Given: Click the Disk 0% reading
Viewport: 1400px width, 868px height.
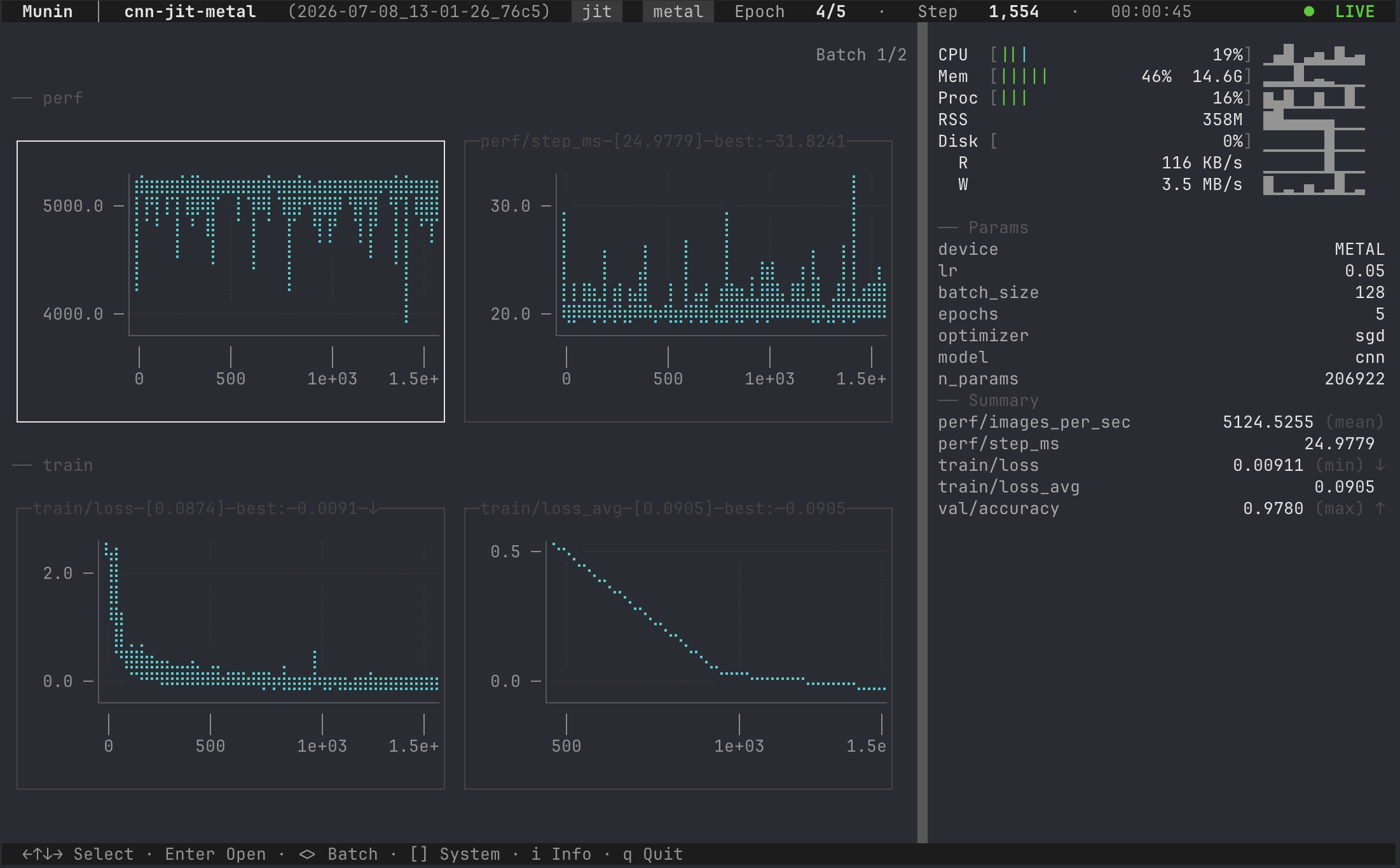Looking at the screenshot, I should tap(1233, 141).
